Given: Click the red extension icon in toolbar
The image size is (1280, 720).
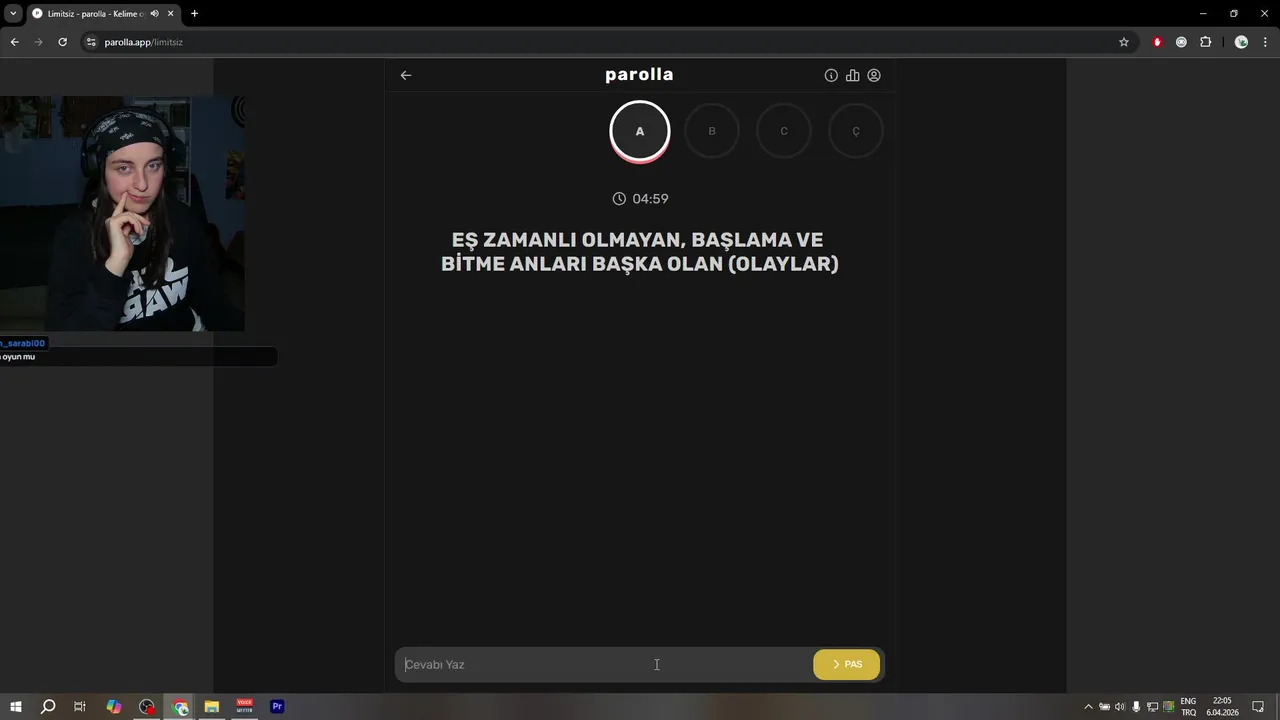Looking at the screenshot, I should pos(1158,42).
